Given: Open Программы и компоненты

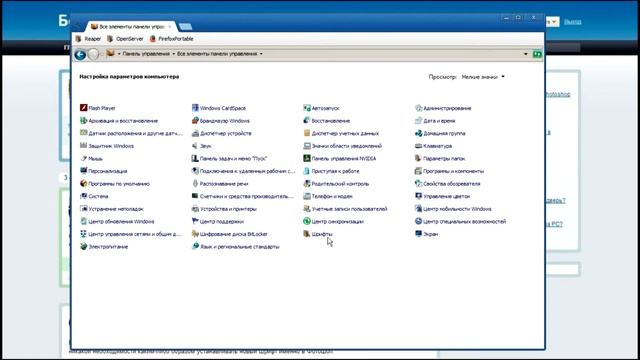Looking at the screenshot, I should 449,171.
